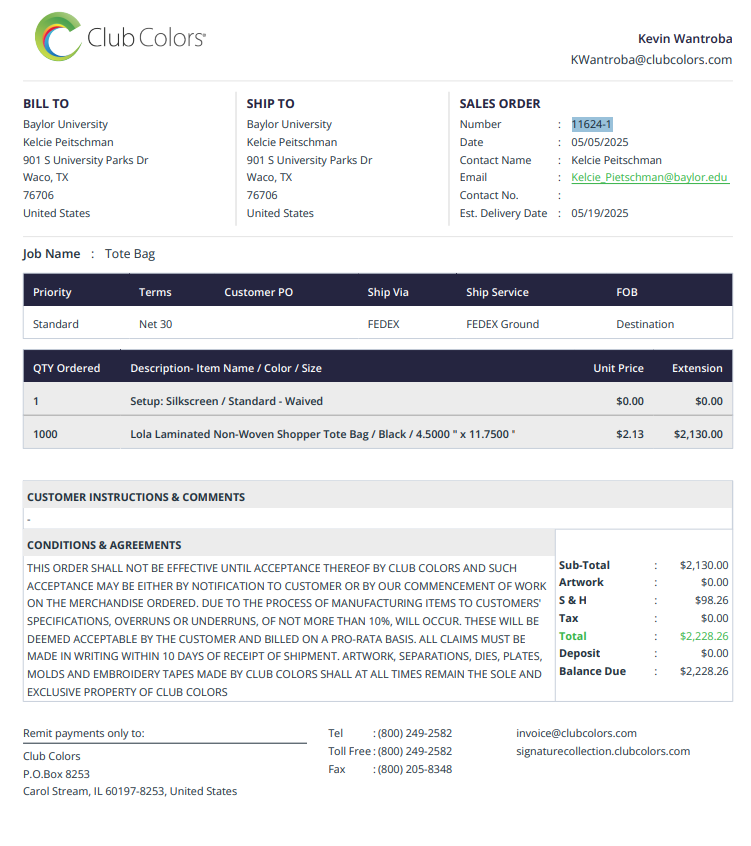Click the green Total amount $2,228.26
This screenshot has height=846, width=751.
(704, 636)
